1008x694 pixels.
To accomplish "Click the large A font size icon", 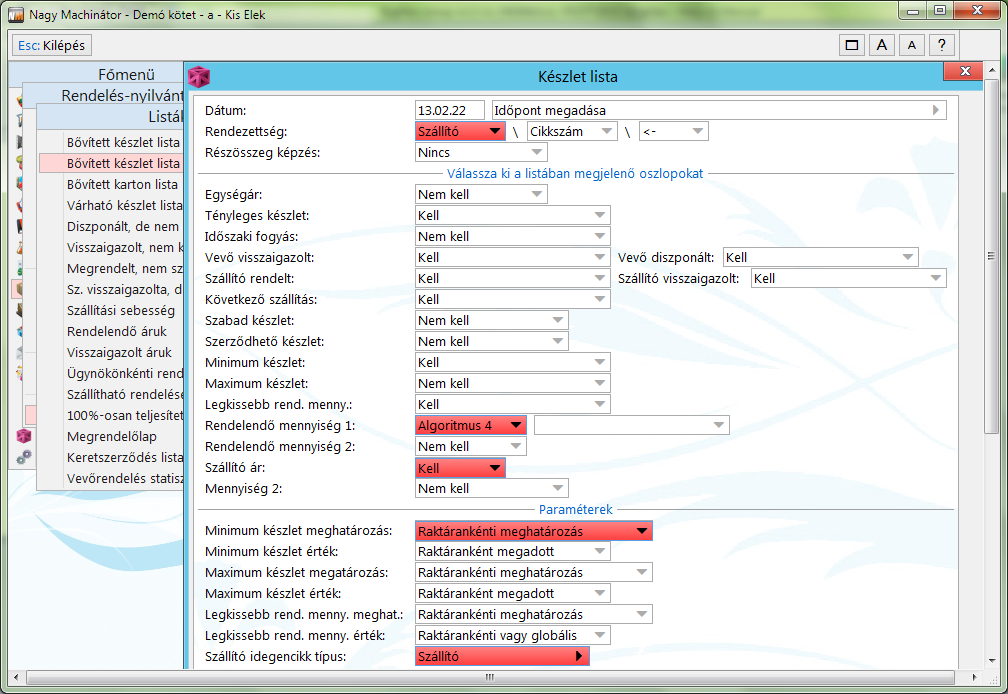I will pyautogui.click(x=882, y=45).
